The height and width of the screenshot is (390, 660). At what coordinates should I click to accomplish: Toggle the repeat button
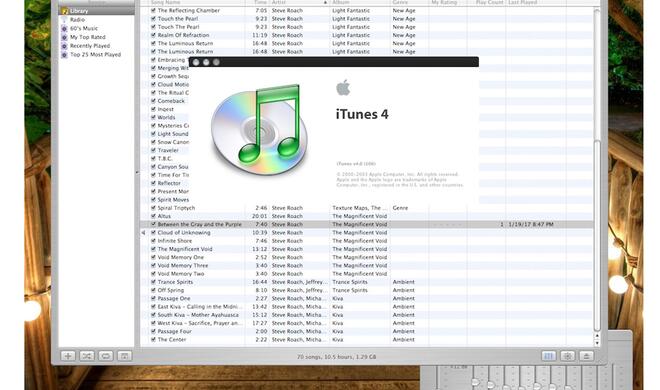[106, 356]
